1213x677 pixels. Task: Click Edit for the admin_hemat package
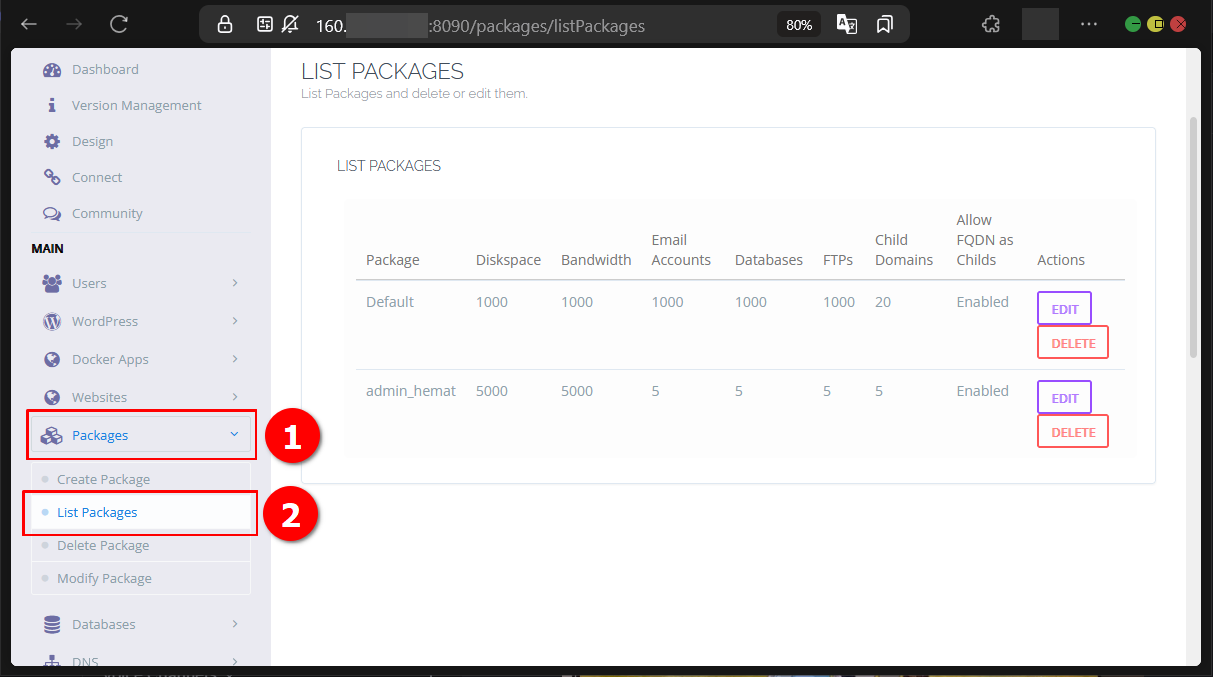(x=1064, y=398)
